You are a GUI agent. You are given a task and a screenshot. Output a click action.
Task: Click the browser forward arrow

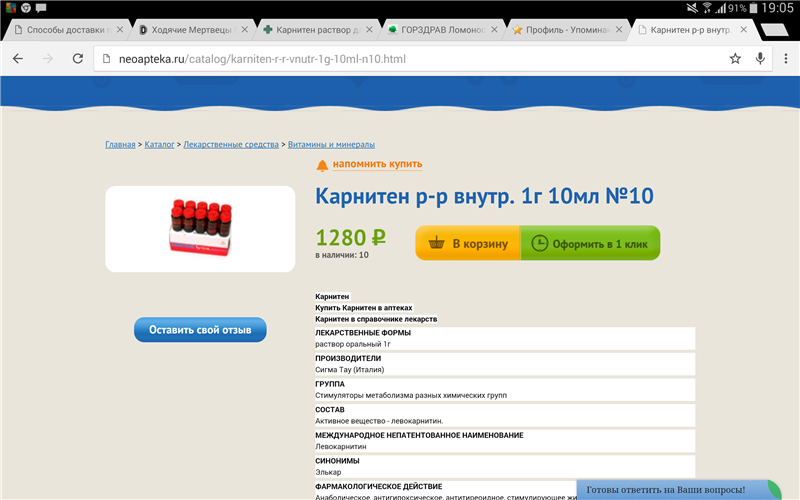click(x=48, y=59)
